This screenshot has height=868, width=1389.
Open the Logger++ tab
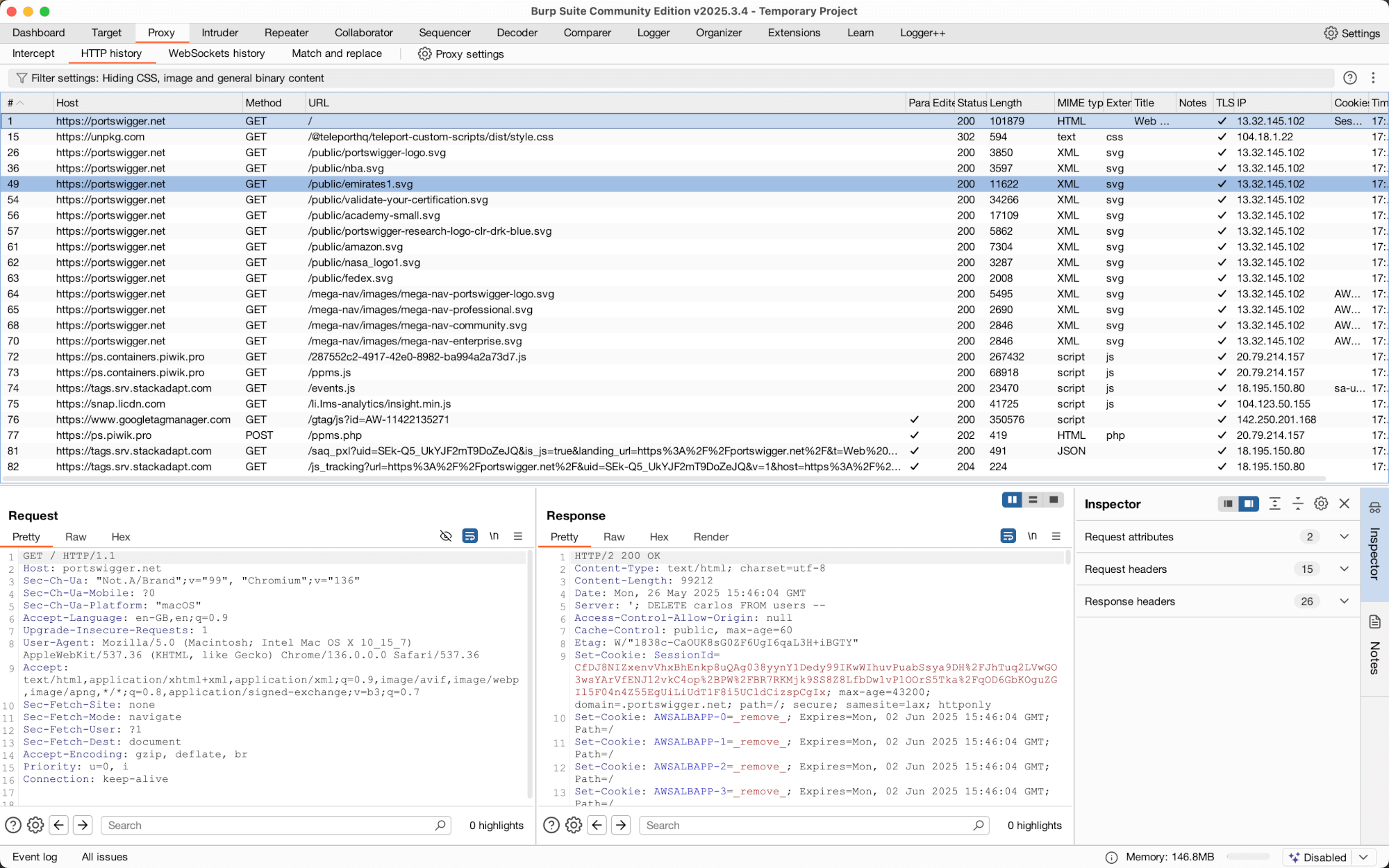pos(922,33)
